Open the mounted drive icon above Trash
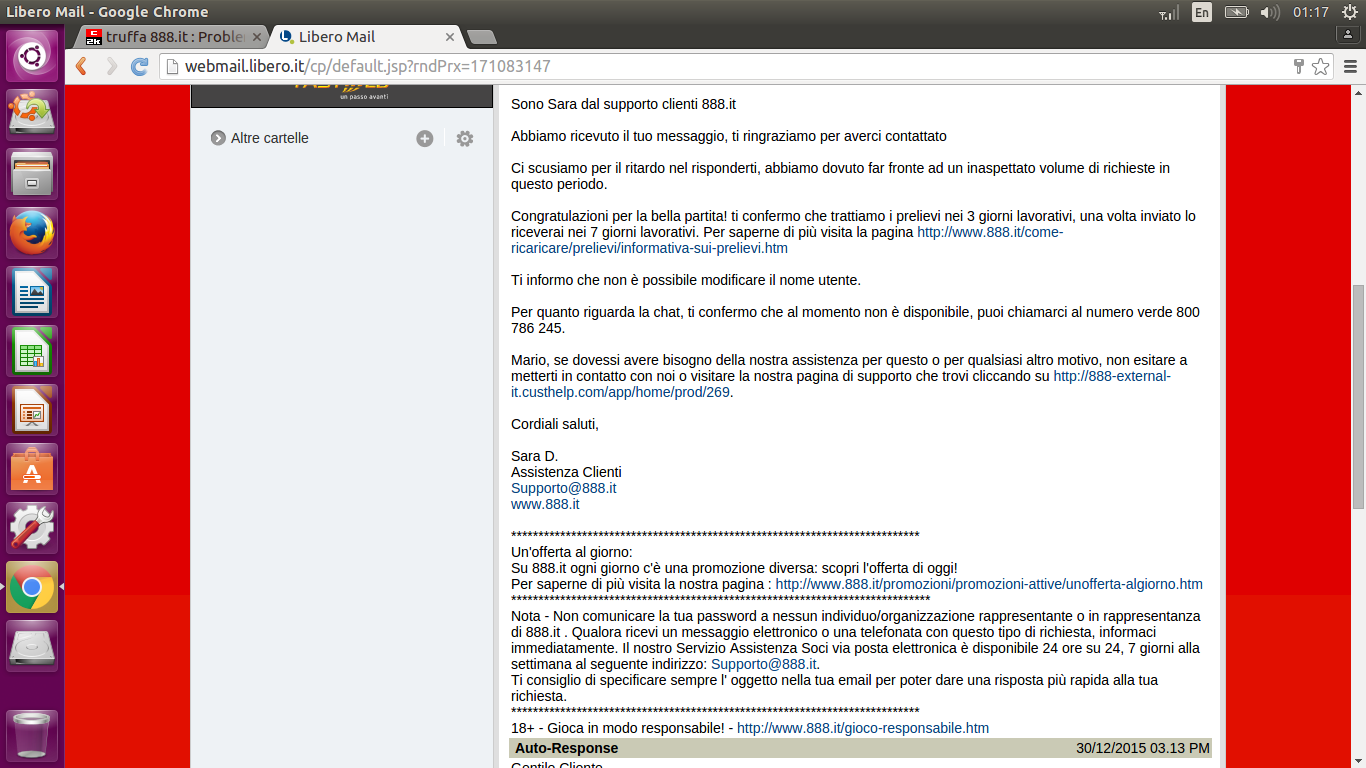Screen dimensions: 1366x768 33,646
